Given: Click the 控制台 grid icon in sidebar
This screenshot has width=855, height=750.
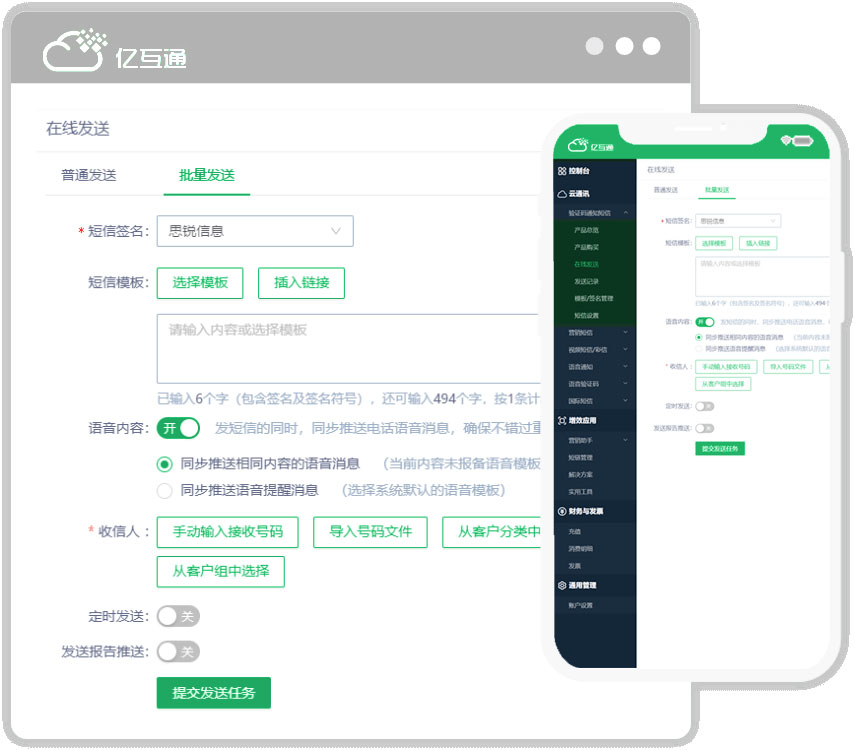Looking at the screenshot, I should [562, 172].
